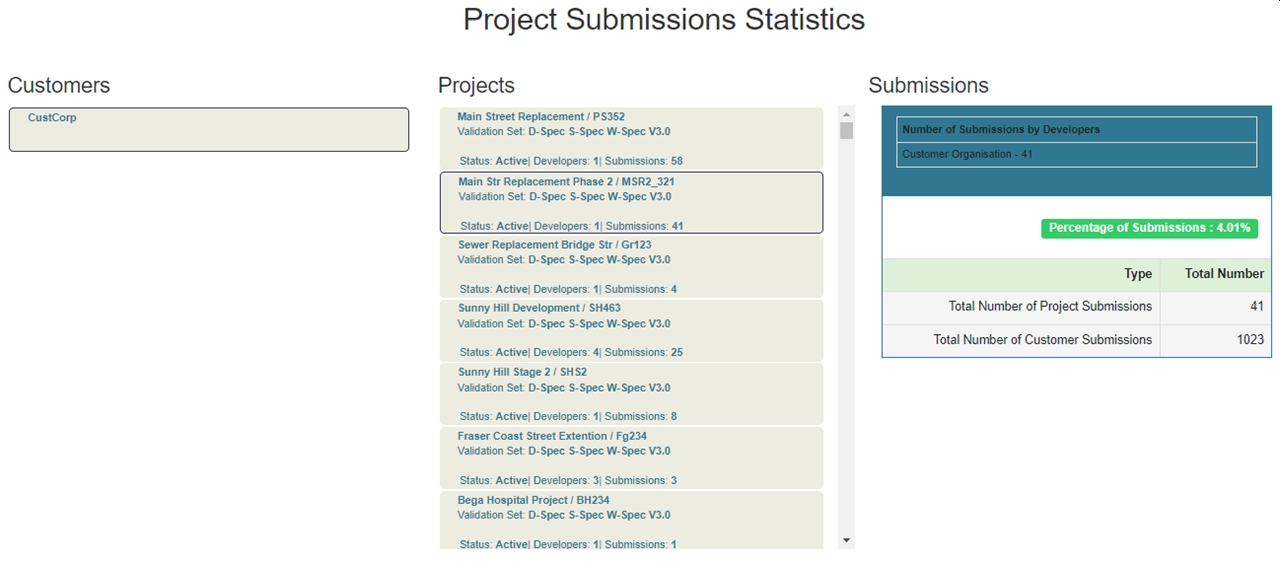This screenshot has width=1280, height=562.
Task: Click the Customers section heading
Action: [x=59, y=86]
